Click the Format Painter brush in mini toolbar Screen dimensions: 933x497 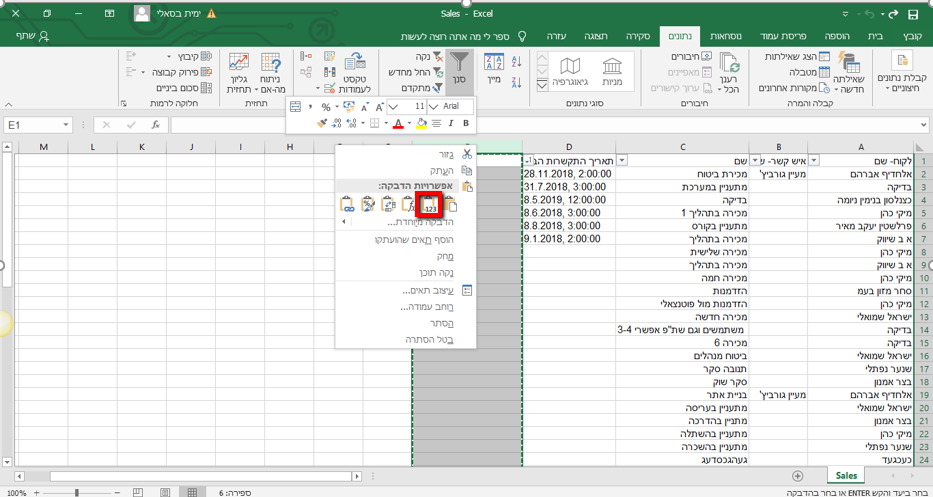(x=321, y=123)
